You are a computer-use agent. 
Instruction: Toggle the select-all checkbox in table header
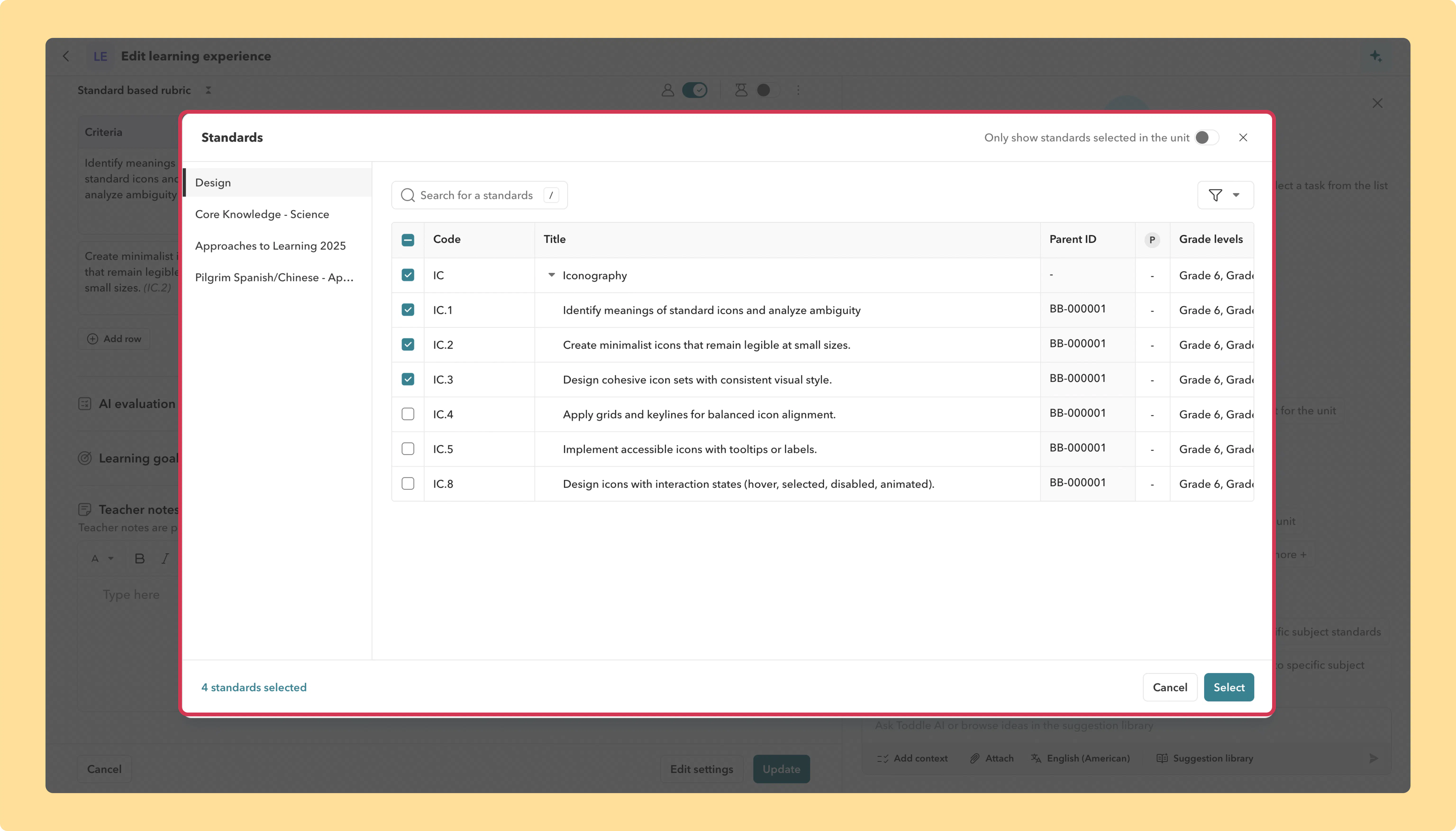point(408,240)
